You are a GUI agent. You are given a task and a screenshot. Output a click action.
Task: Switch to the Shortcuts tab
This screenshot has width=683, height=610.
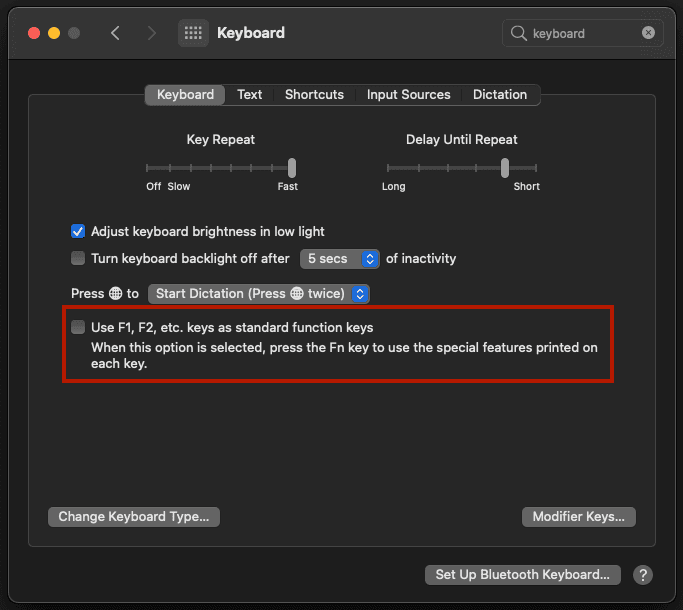click(314, 95)
